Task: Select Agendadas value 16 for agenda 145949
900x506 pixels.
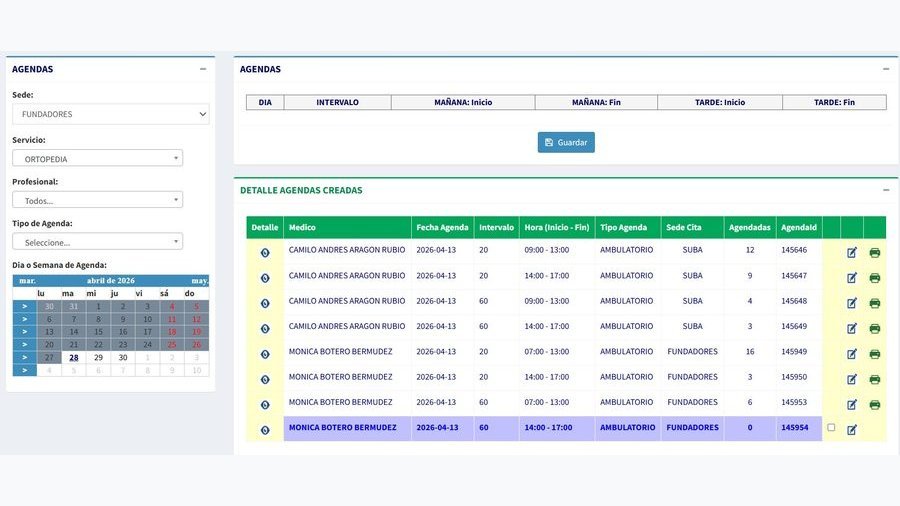Action: 750,352
